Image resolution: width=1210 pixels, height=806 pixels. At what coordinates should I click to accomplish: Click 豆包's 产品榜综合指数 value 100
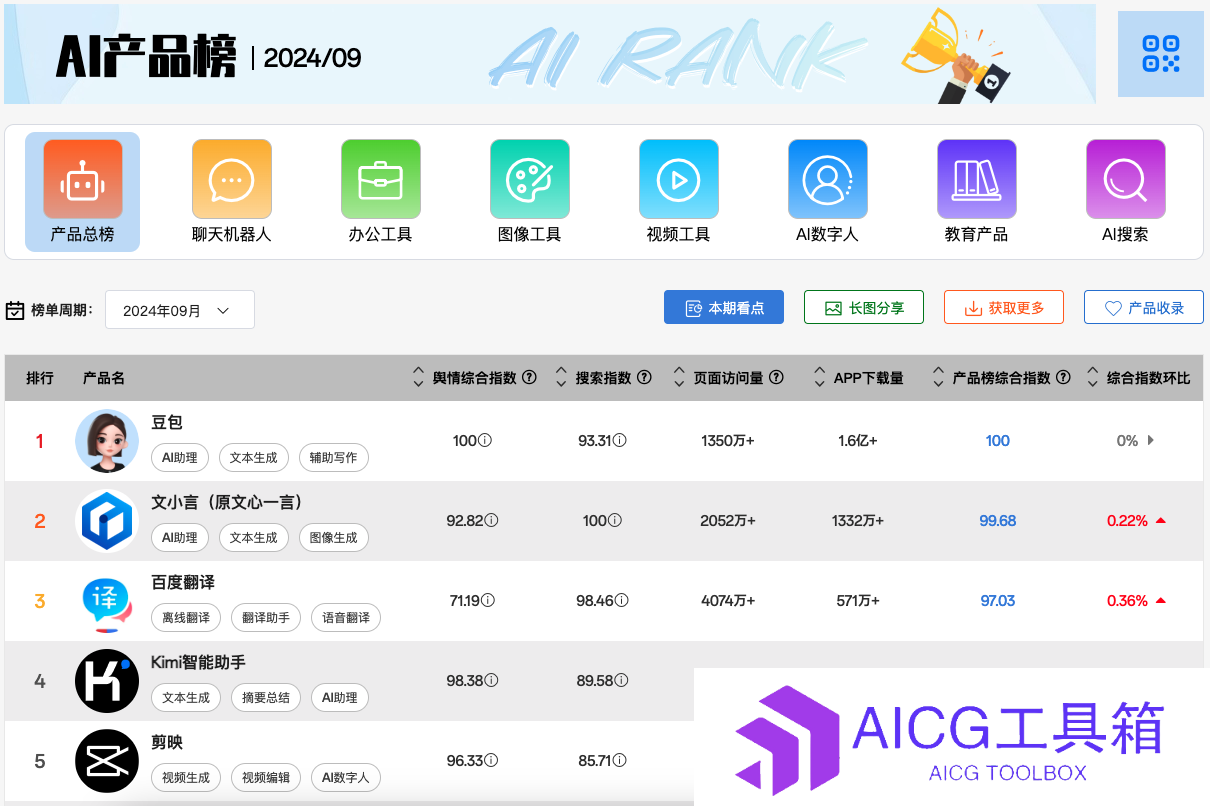998,441
